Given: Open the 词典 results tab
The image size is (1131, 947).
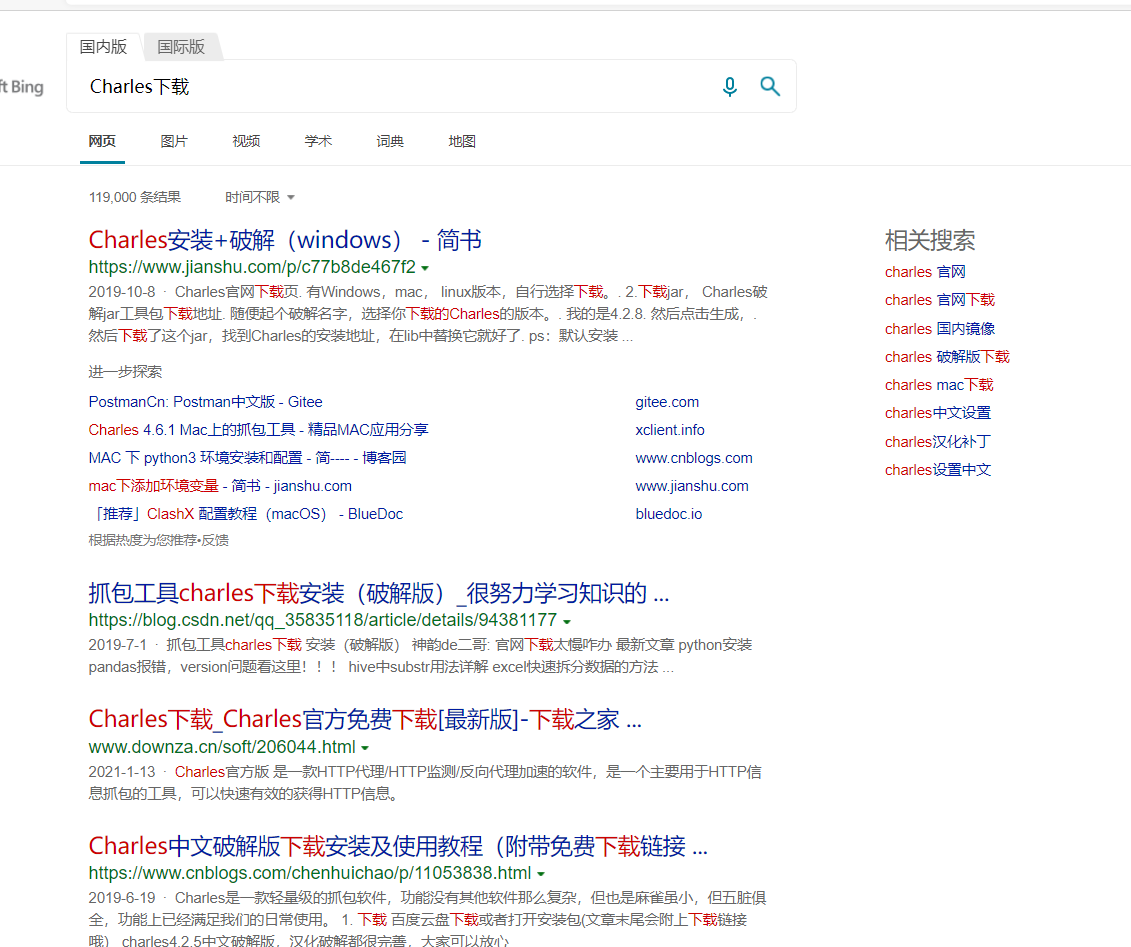Looking at the screenshot, I should (390, 141).
